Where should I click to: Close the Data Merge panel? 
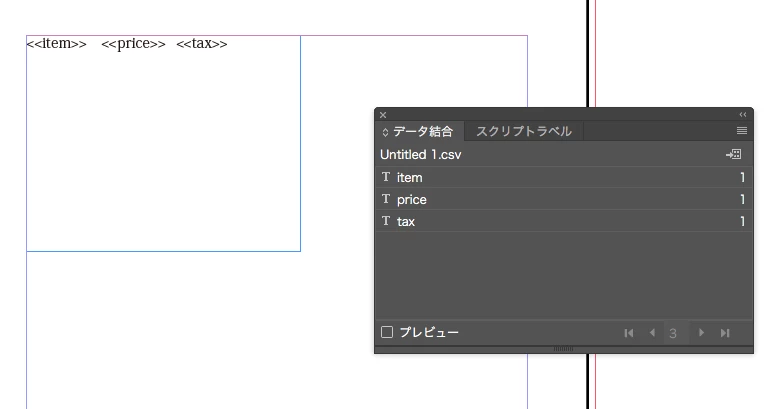tap(383, 115)
